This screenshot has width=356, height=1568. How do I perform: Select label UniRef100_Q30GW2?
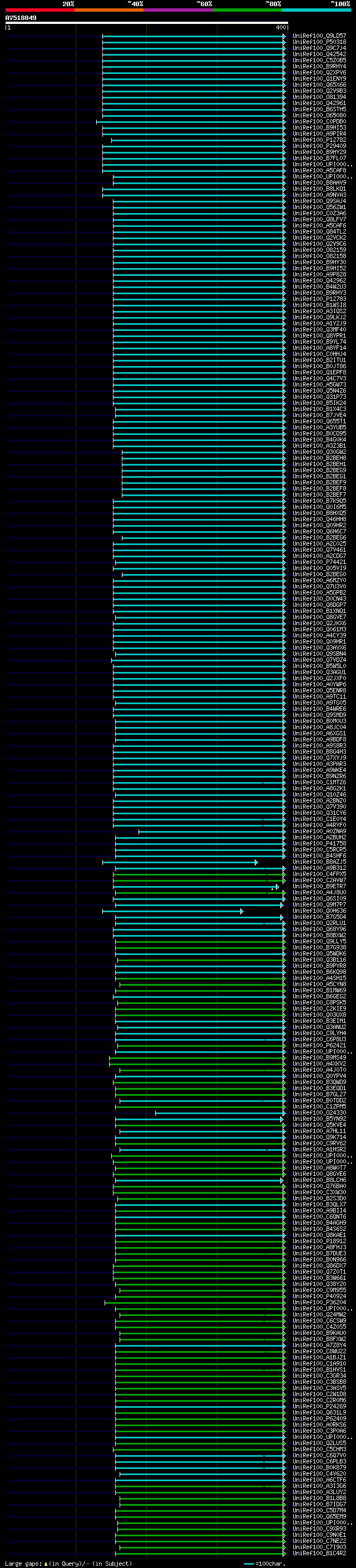[319, 452]
